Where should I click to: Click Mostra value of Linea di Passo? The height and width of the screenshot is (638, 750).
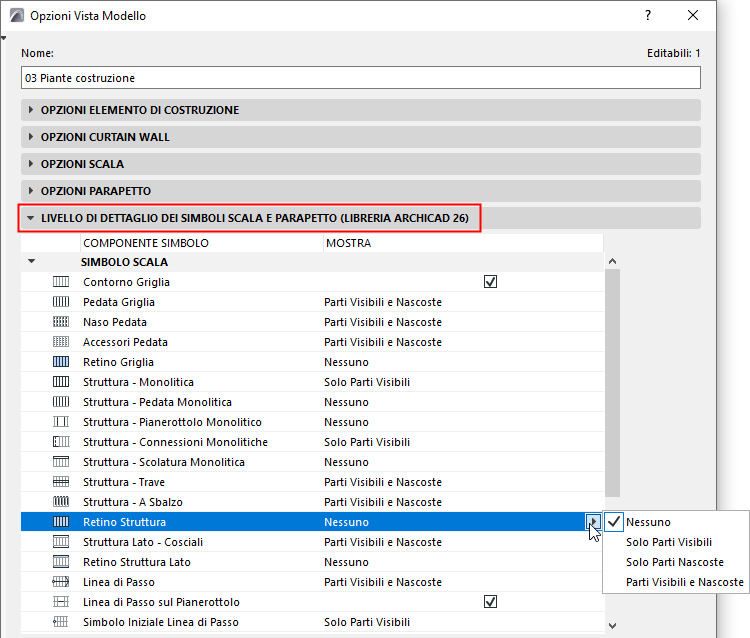coord(383,582)
